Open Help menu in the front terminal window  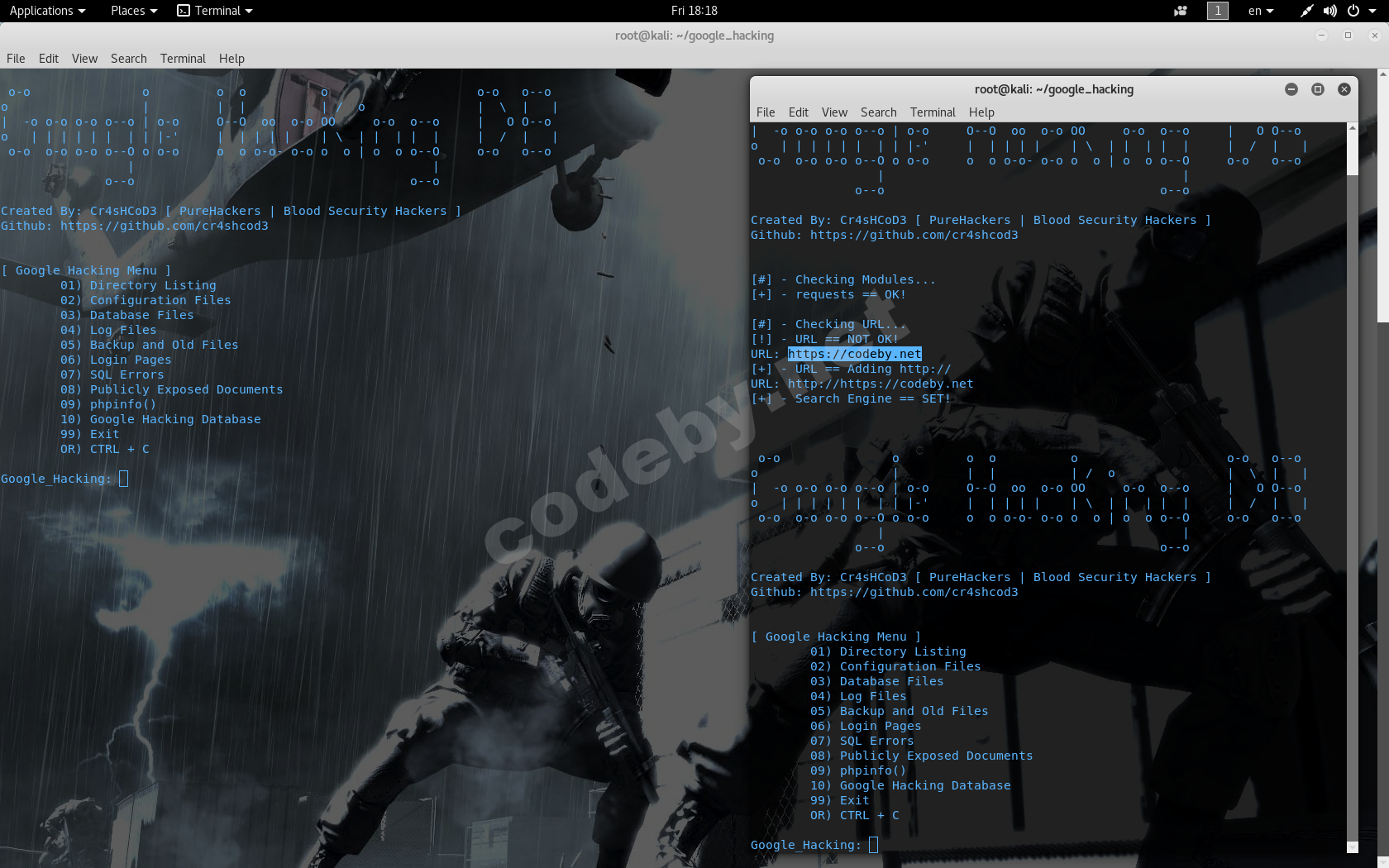[981, 112]
